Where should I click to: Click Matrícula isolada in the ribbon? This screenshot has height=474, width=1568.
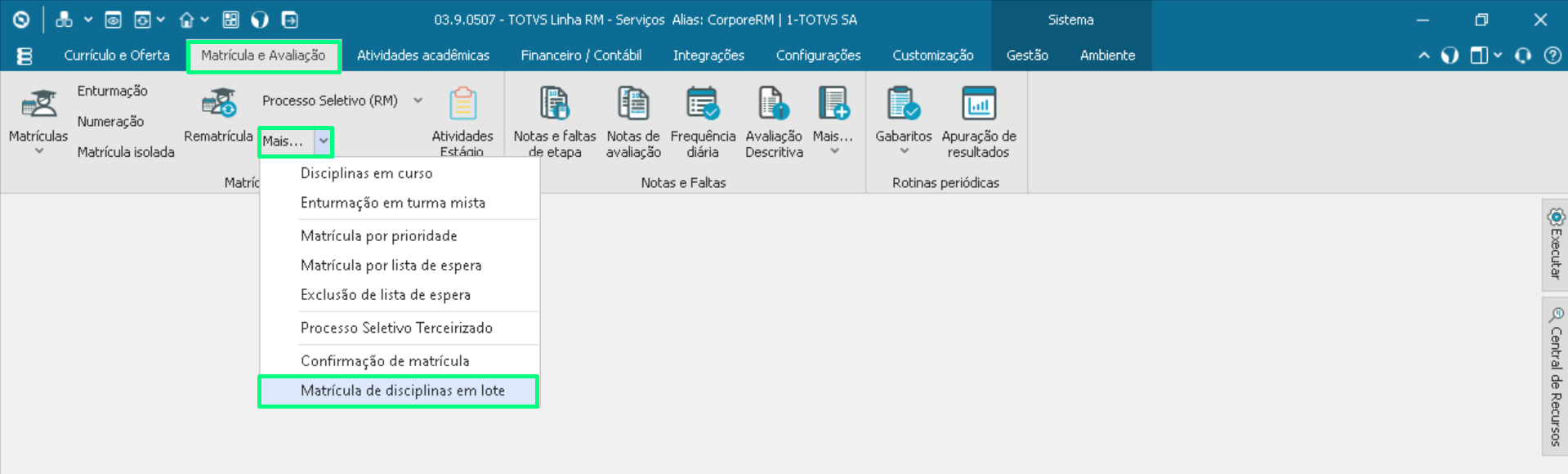[x=126, y=152]
